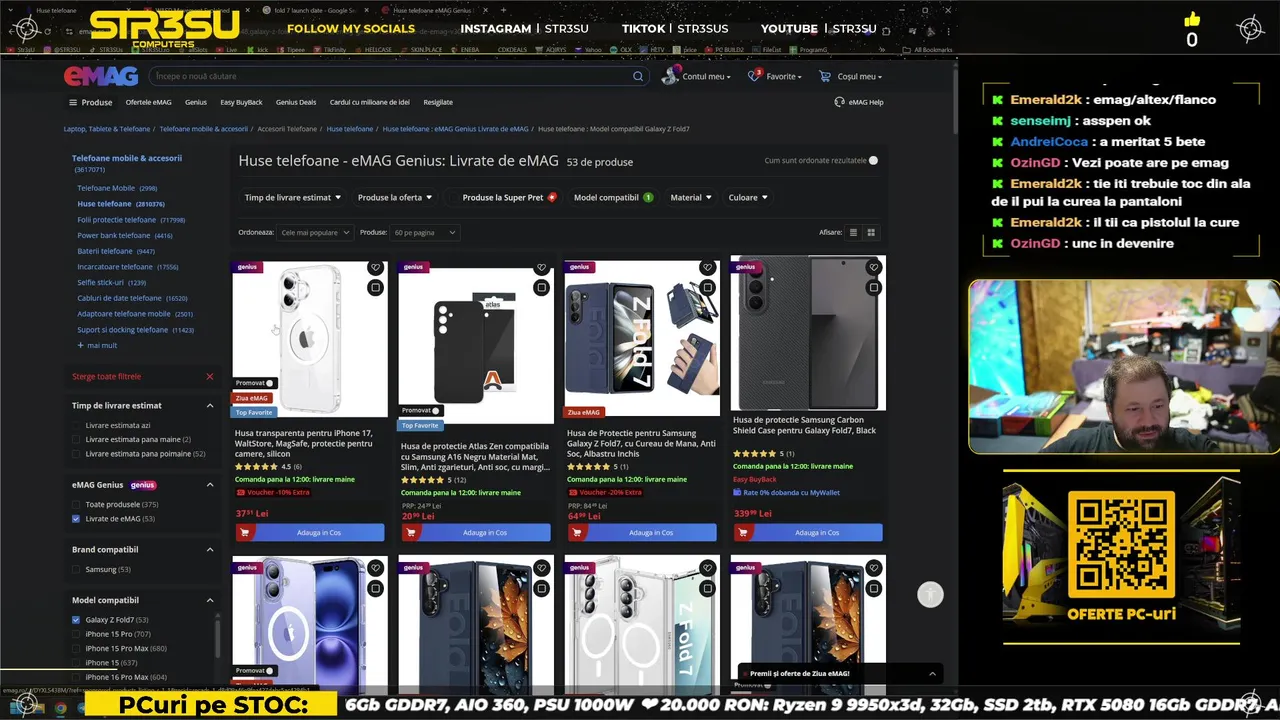Collapse the Timp de livrare estimat sidebar section
This screenshot has width=1280, height=720.
coord(210,405)
